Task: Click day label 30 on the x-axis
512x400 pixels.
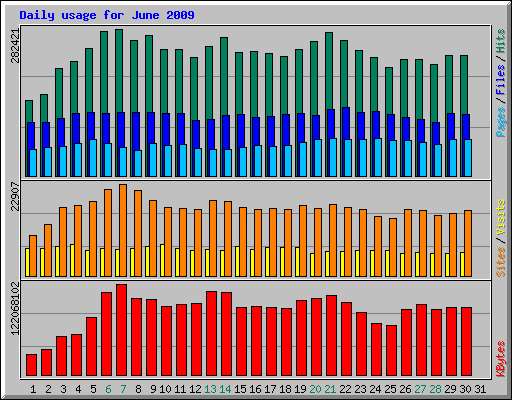Action: coord(465,389)
